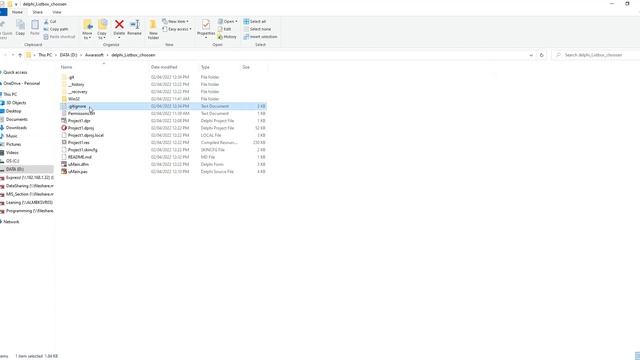Viewport: 640px width, 360px height.
Task: Open Pictures in navigation pane
Action: click(x=13, y=144)
